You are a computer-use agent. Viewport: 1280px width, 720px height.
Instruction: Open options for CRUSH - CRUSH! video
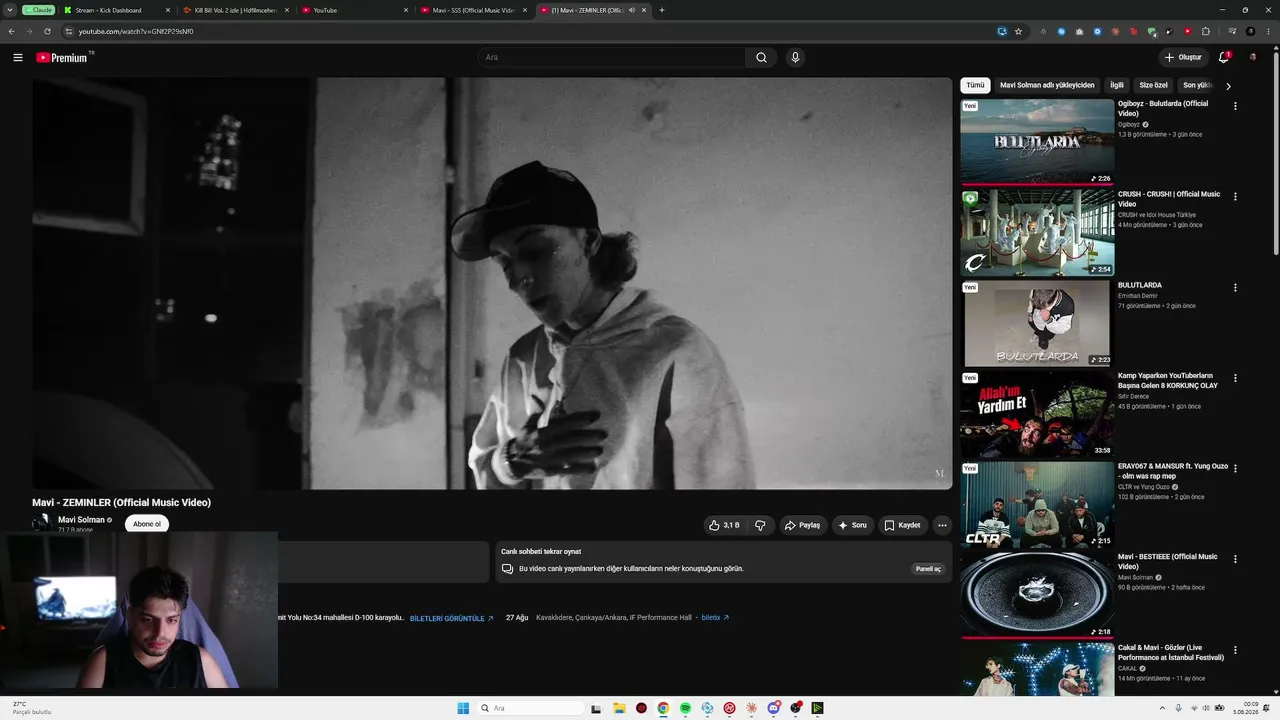point(1235,197)
